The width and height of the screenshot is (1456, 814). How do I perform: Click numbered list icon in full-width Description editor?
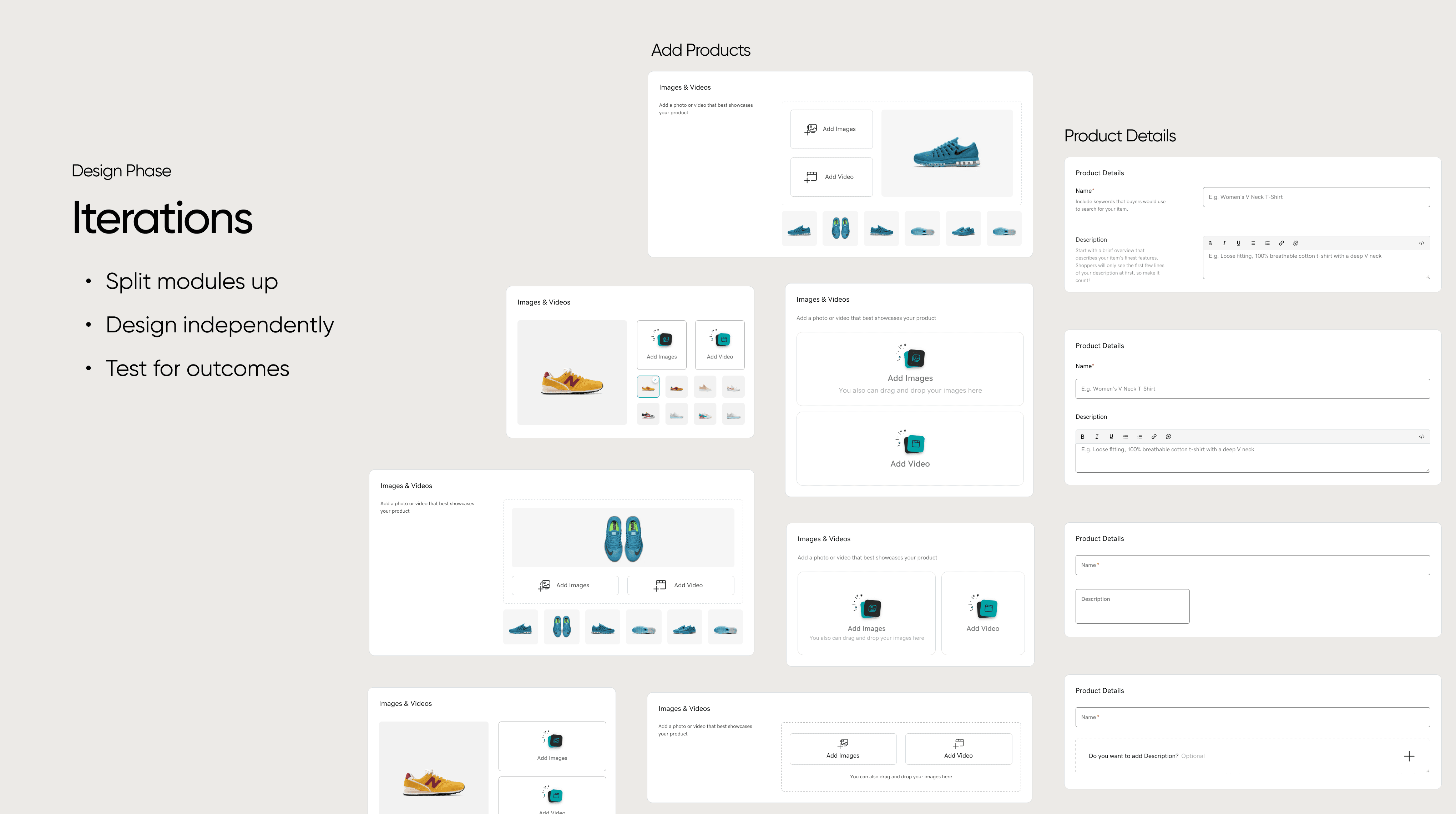[x=1139, y=436]
